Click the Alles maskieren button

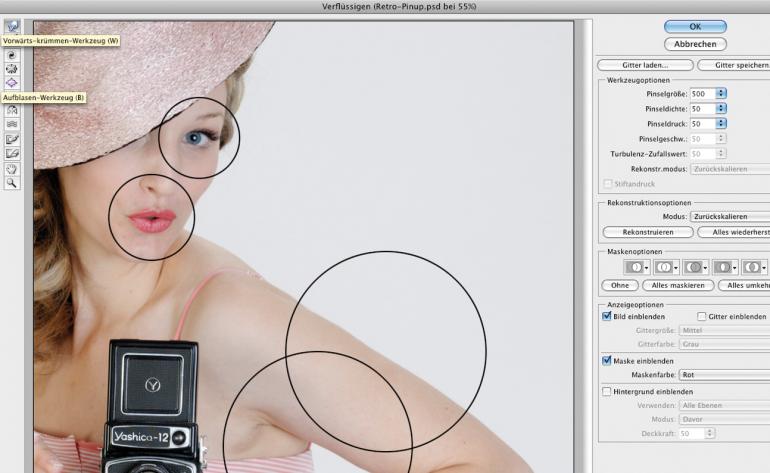pos(678,285)
